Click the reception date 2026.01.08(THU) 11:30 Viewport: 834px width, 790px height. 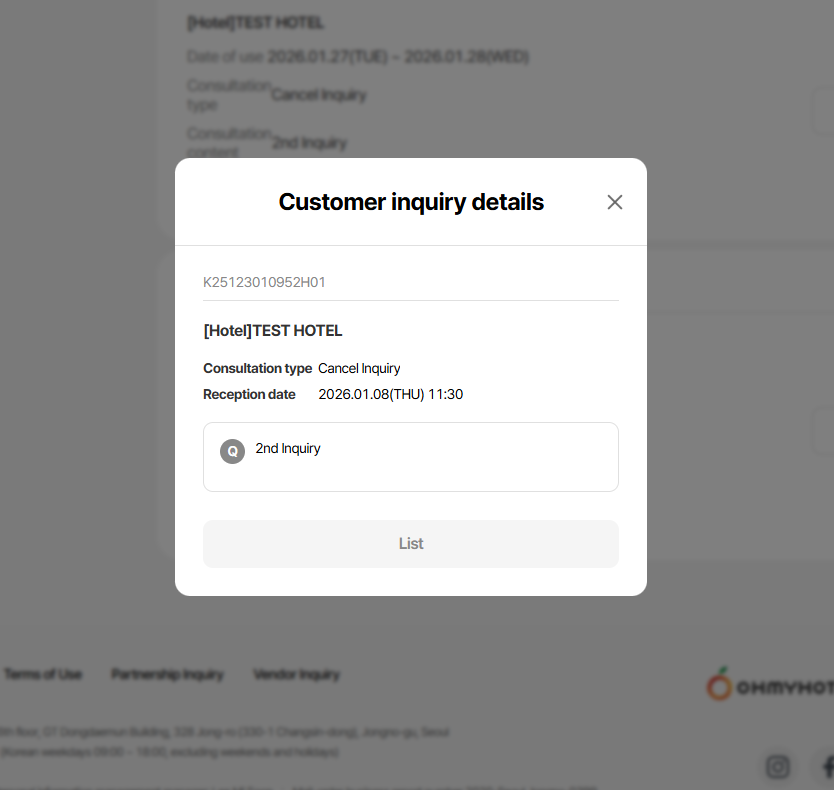390,395
